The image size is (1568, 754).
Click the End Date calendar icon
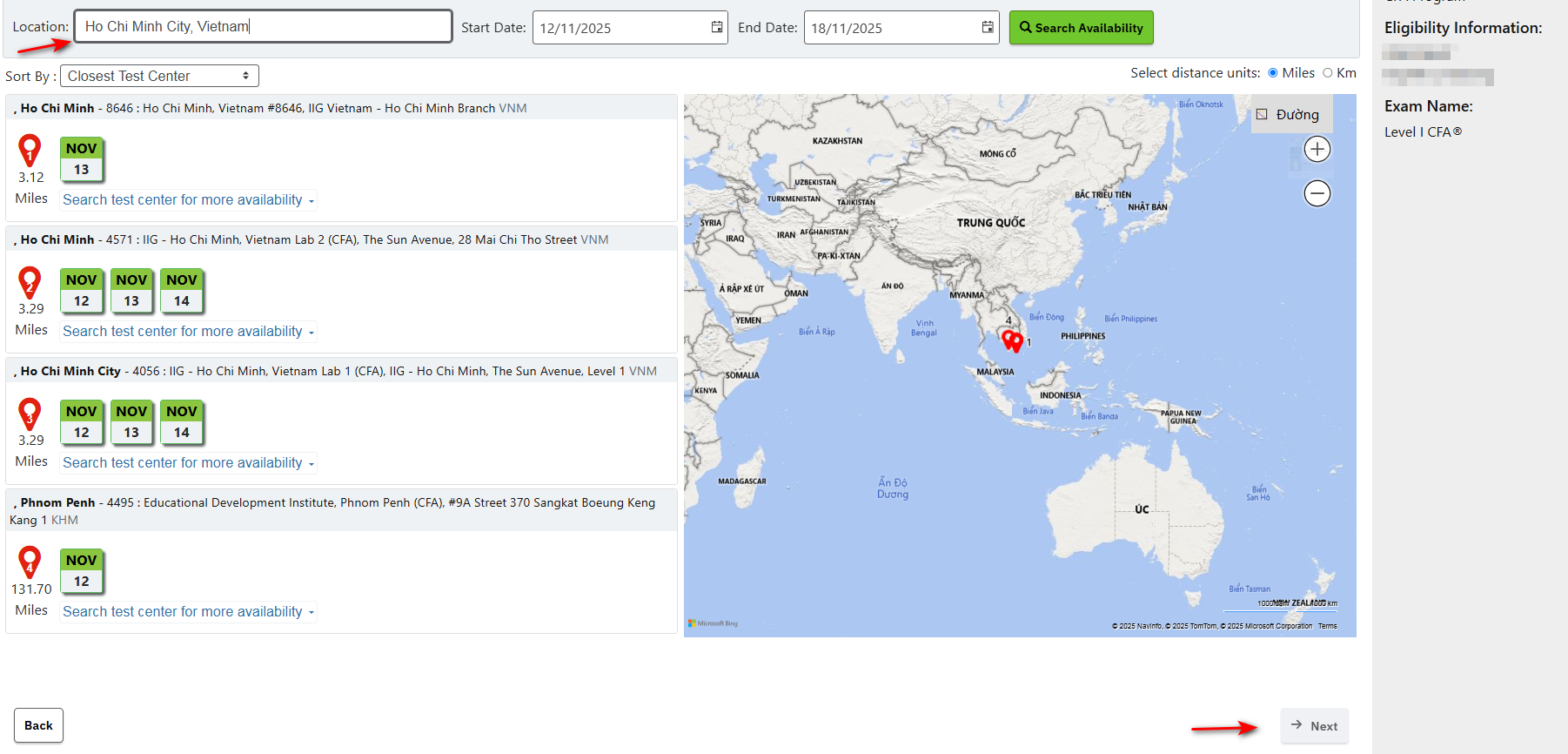988,27
